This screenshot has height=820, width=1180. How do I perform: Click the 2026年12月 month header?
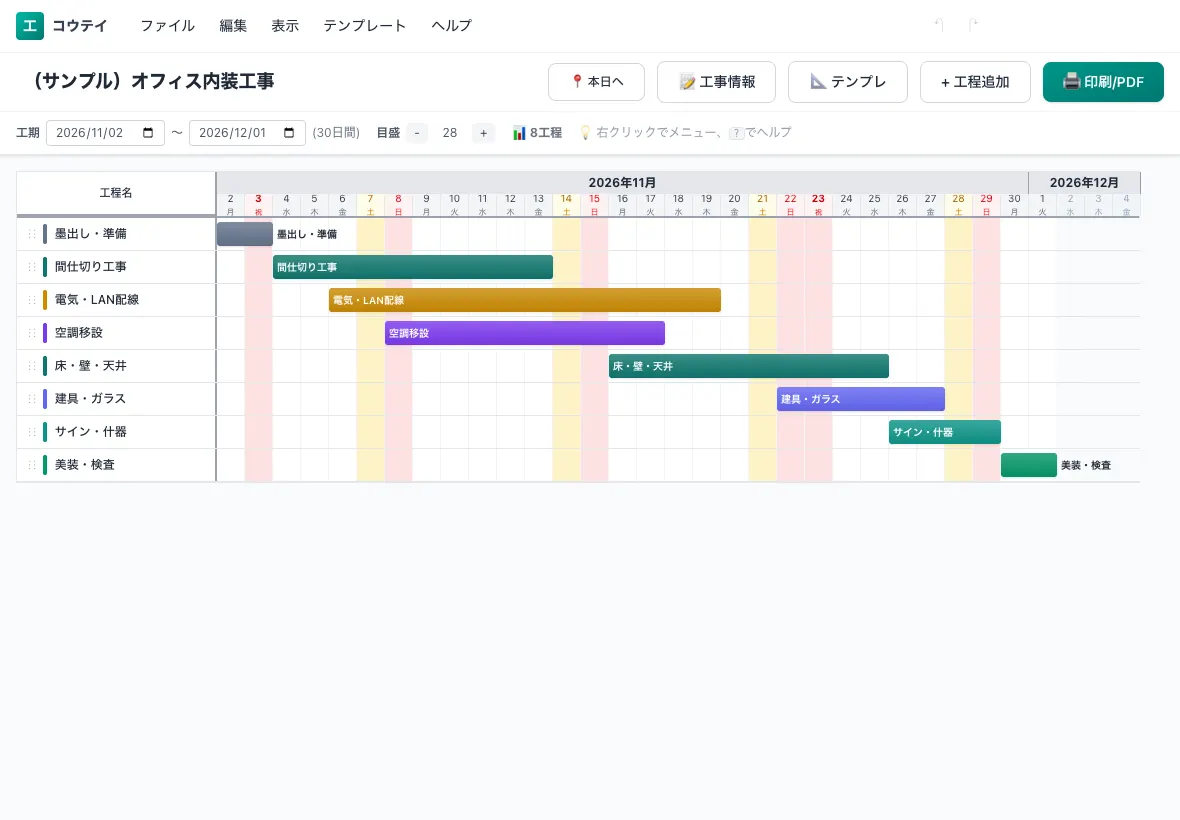[1084, 183]
